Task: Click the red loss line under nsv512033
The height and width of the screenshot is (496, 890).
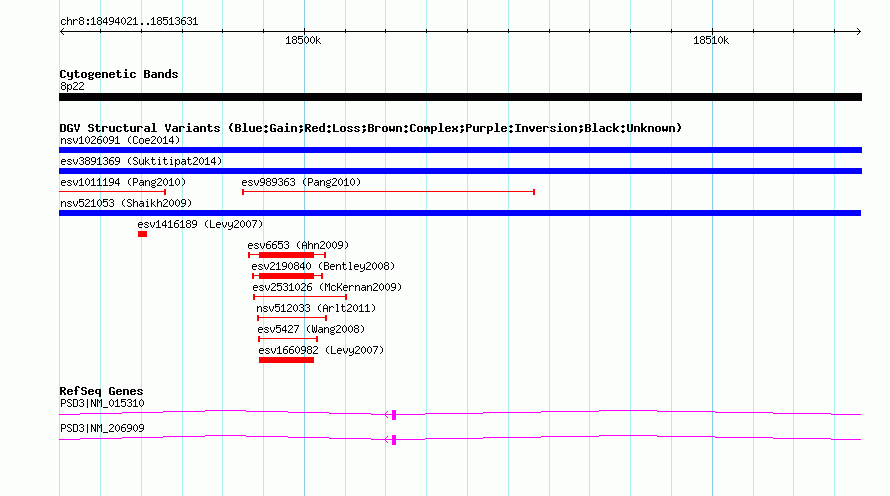Action: (292, 318)
